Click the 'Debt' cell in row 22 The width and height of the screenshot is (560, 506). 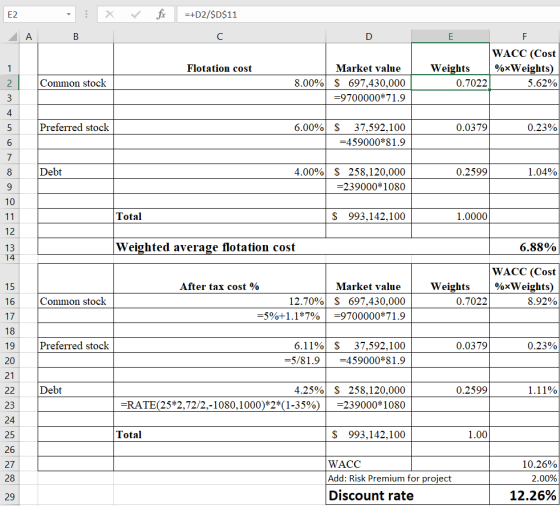coord(75,390)
